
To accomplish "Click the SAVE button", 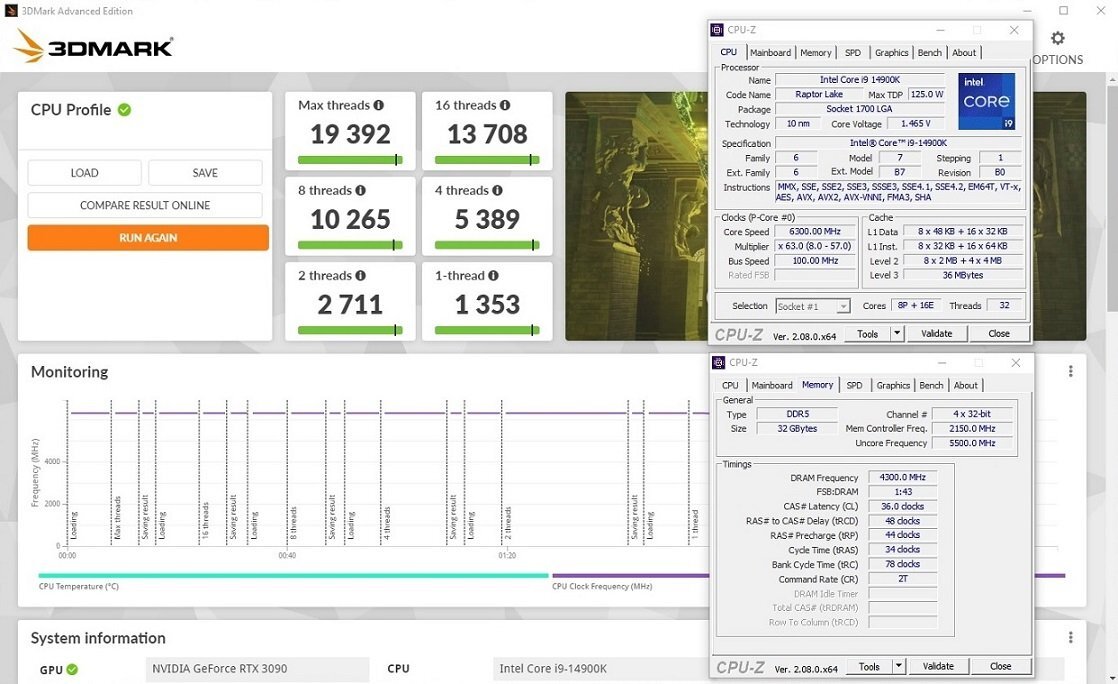I will pyautogui.click(x=205, y=173).
